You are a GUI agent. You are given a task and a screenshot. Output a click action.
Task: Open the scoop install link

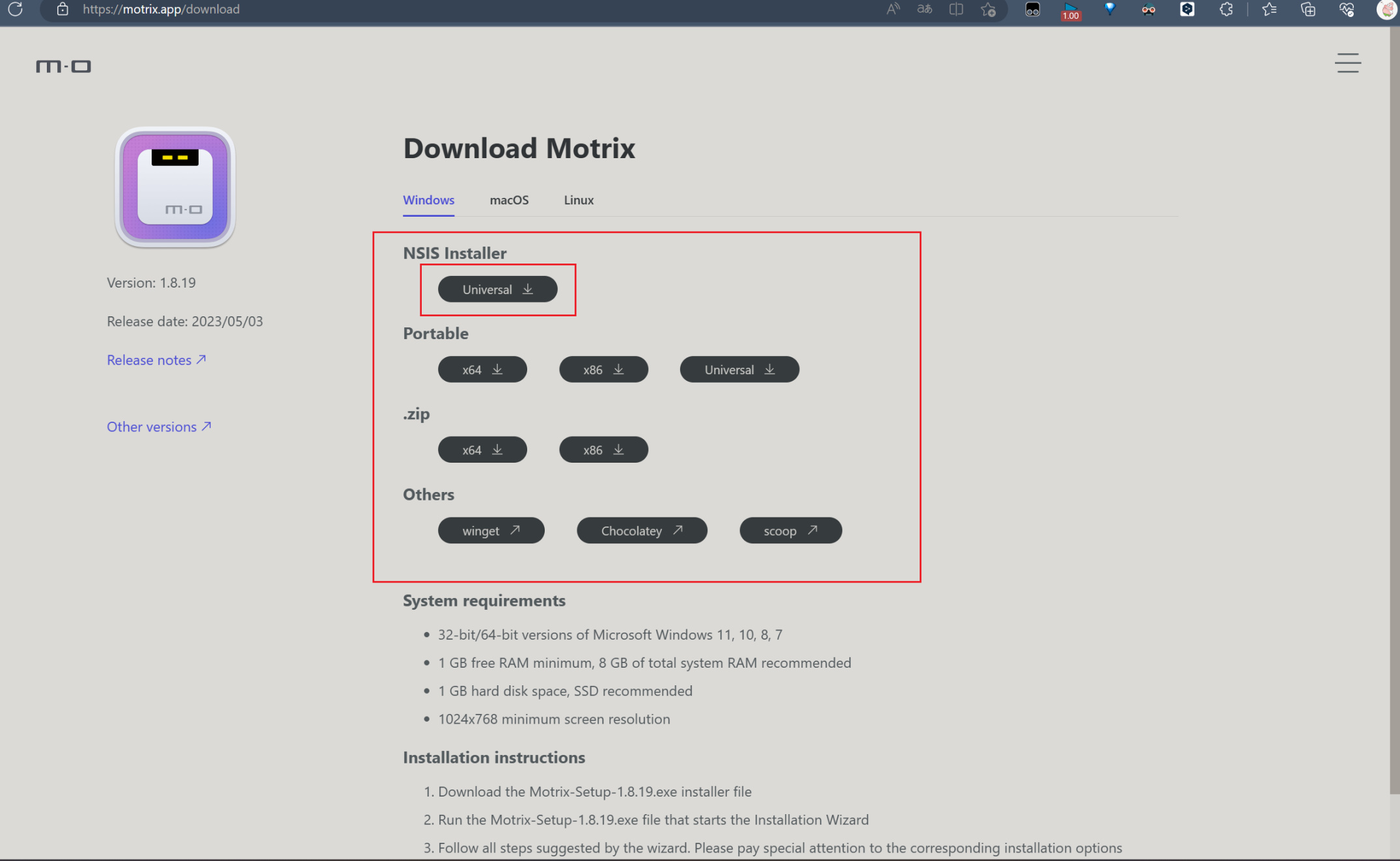coord(791,530)
